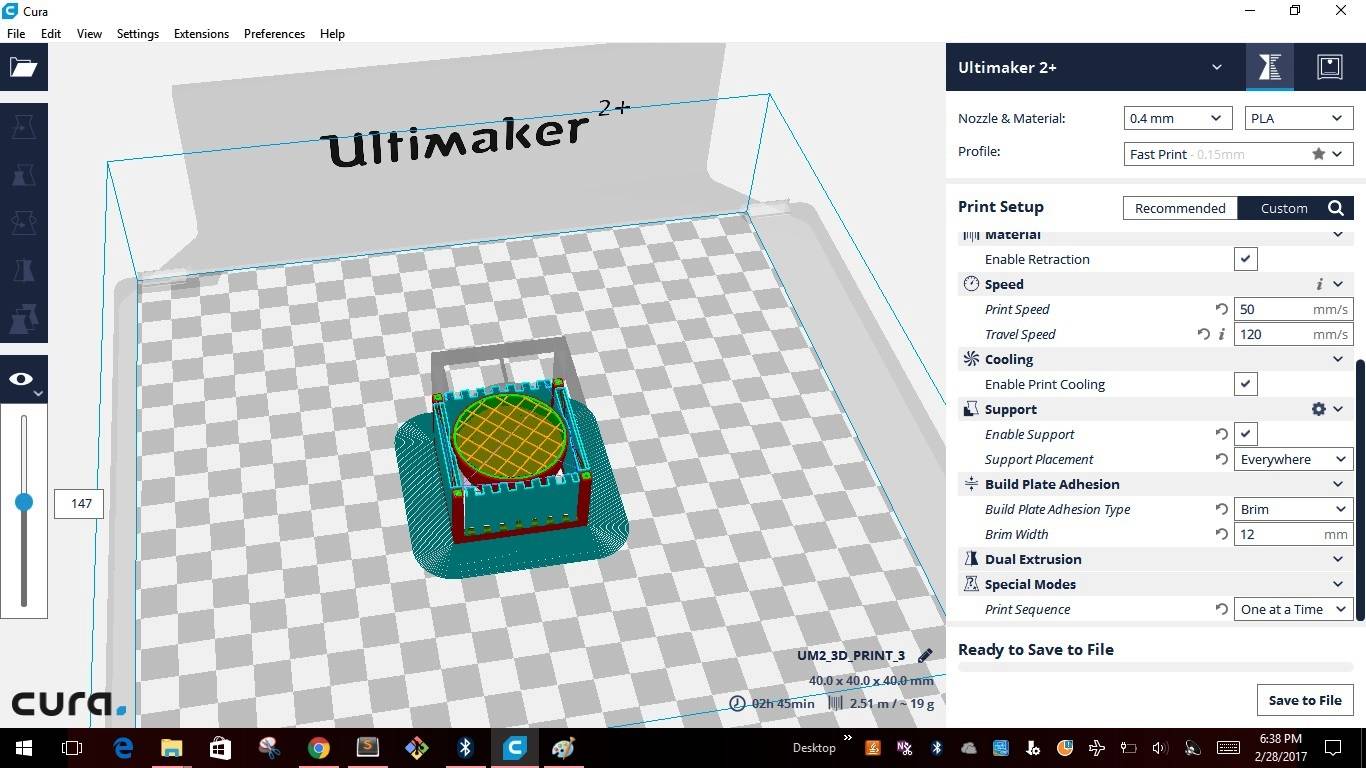
Task: Open the Extensions menu
Action: (201, 33)
